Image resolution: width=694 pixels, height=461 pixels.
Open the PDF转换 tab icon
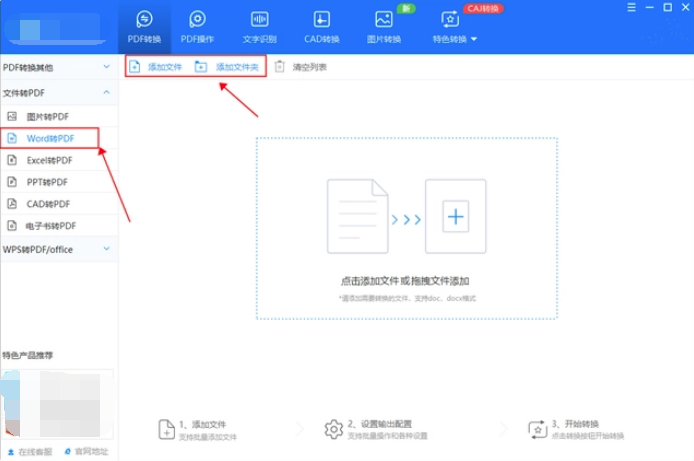tap(144, 19)
